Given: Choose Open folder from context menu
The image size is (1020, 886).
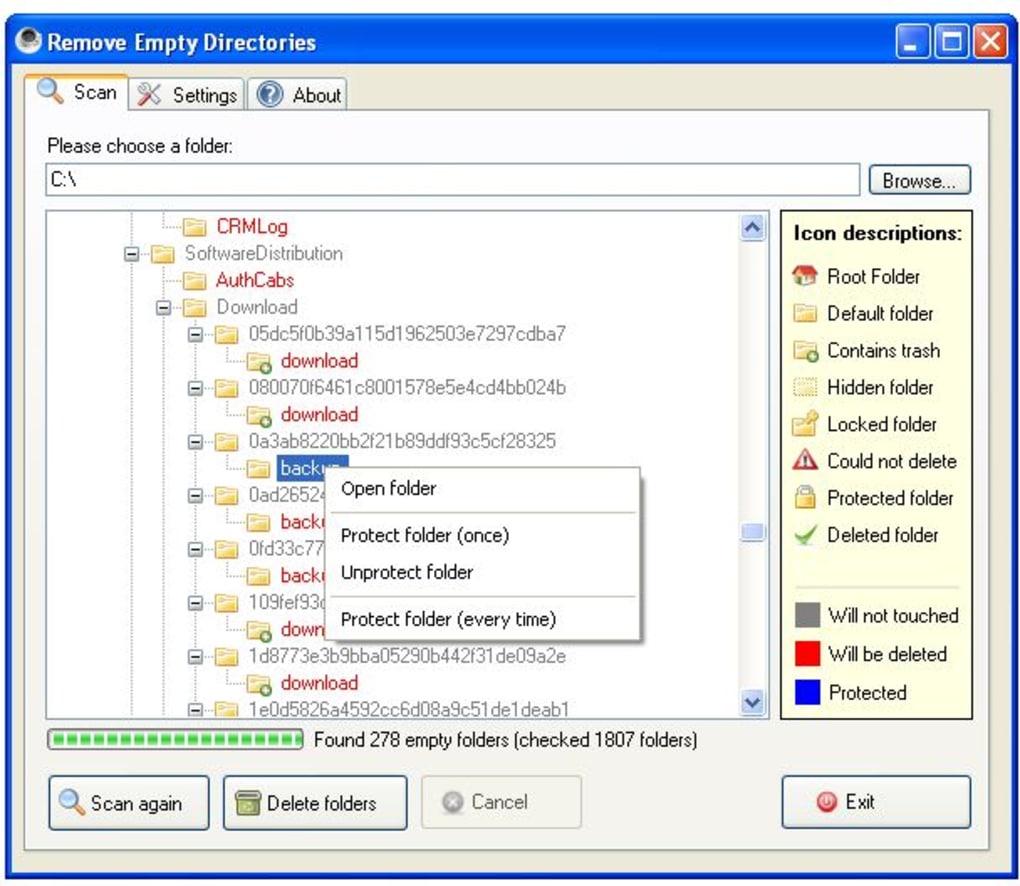Looking at the screenshot, I should coord(389,489).
